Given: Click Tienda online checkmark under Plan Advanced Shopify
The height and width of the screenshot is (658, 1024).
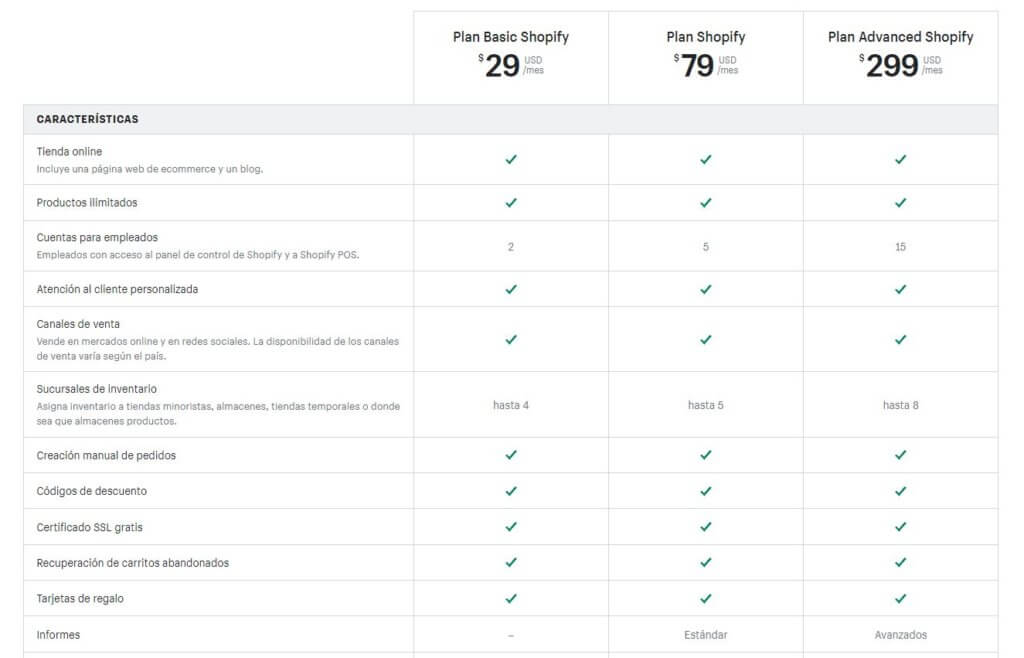Looking at the screenshot, I should coord(901,159).
